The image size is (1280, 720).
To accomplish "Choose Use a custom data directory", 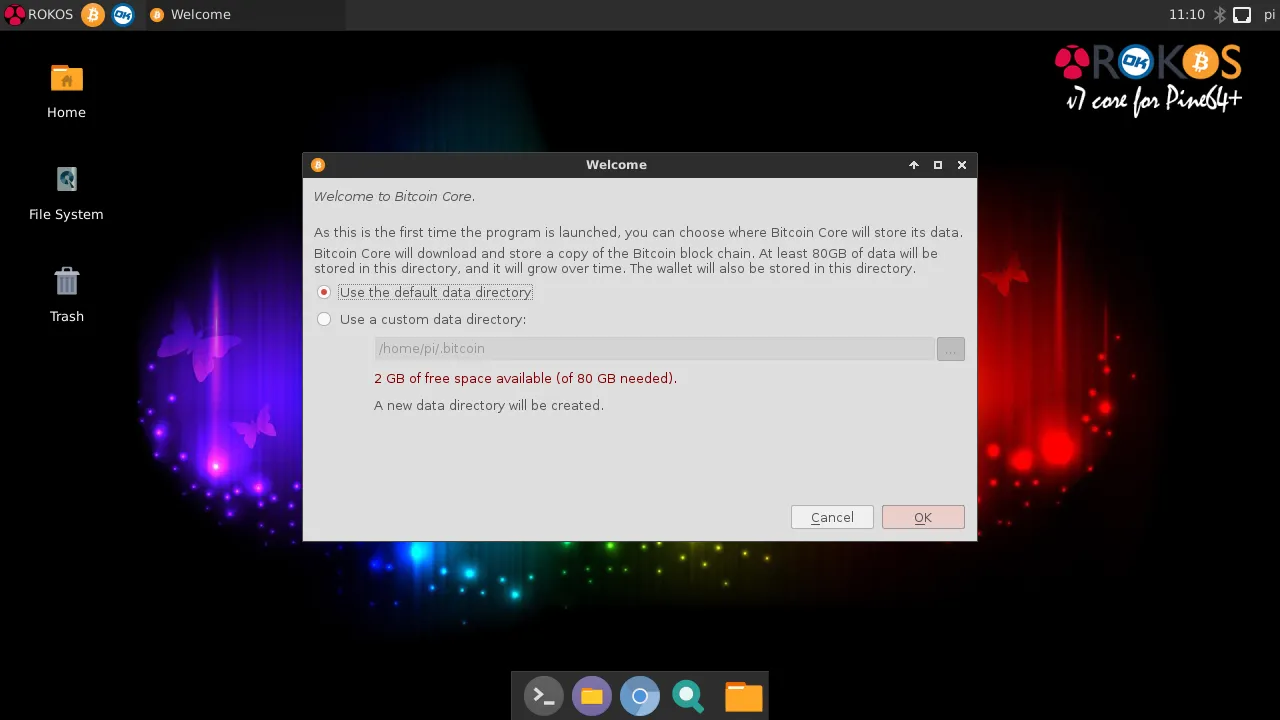I will pos(421,319).
